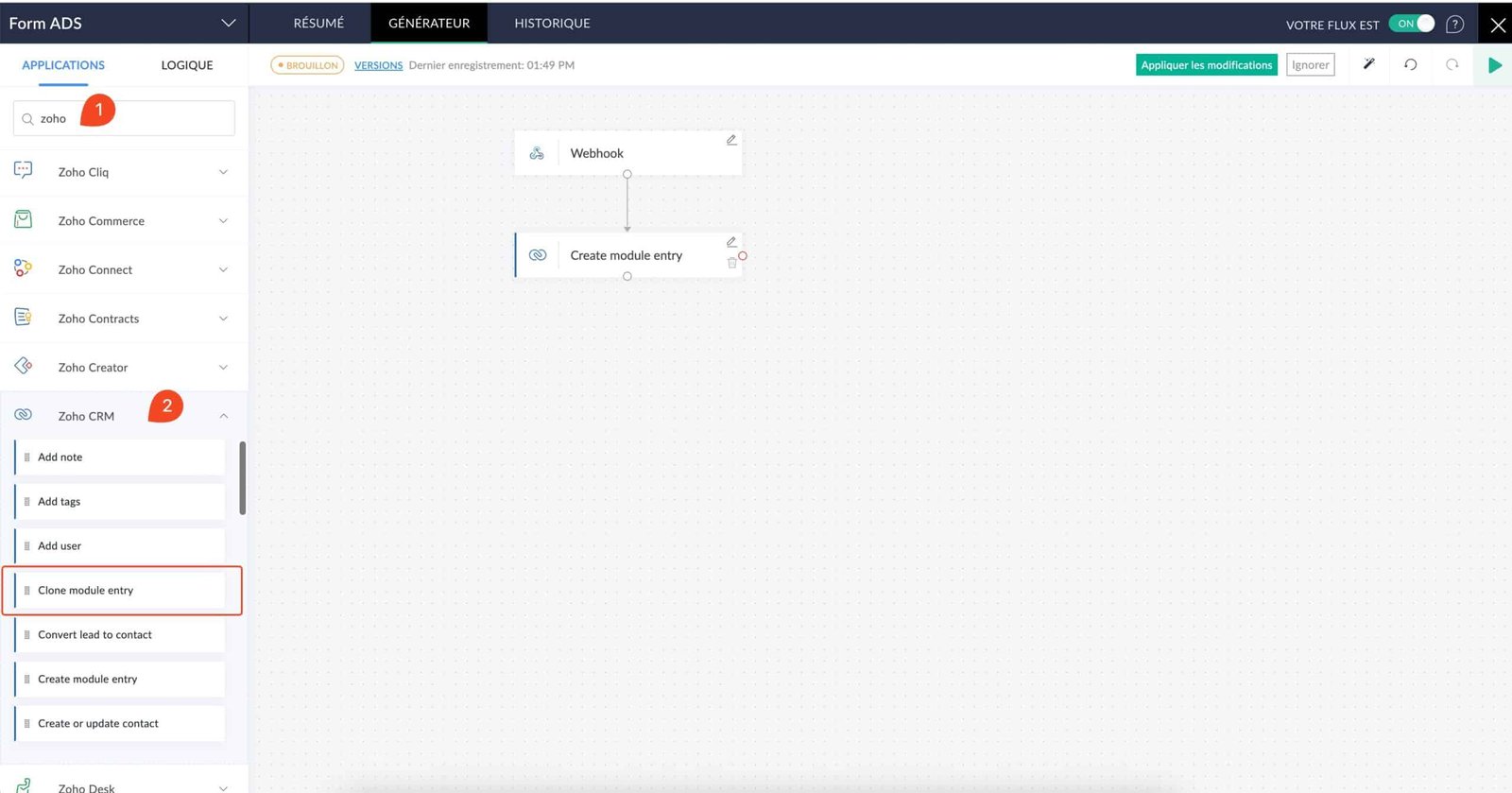Open the LOGIQUE tab

186,65
